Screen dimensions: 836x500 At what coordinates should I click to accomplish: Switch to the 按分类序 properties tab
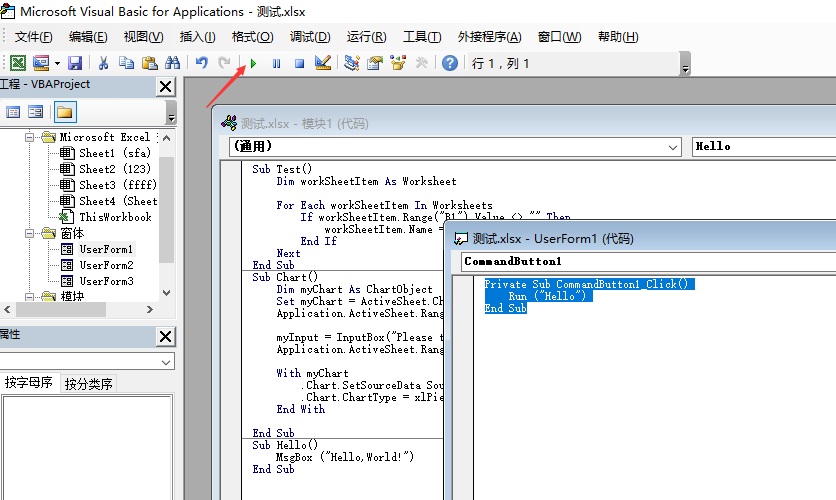[x=89, y=383]
